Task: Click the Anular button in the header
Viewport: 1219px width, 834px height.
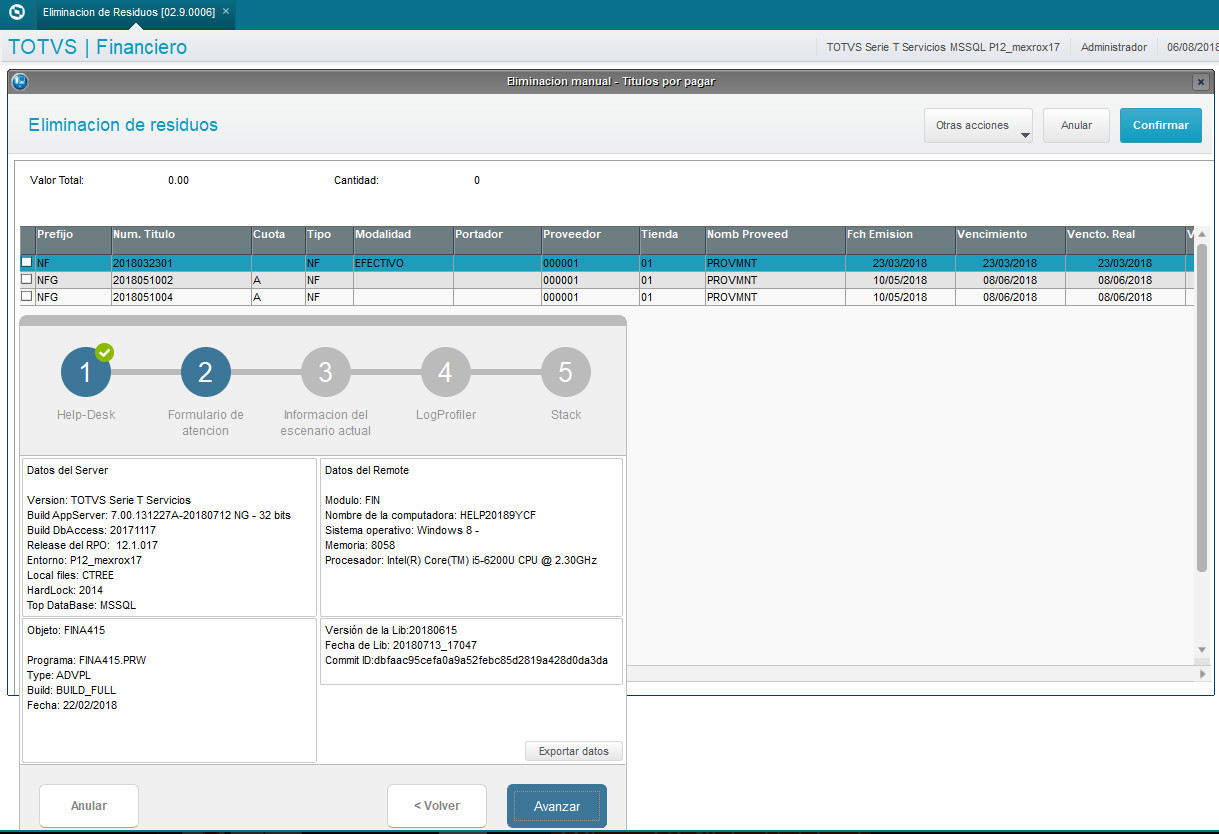Action: tap(1076, 126)
